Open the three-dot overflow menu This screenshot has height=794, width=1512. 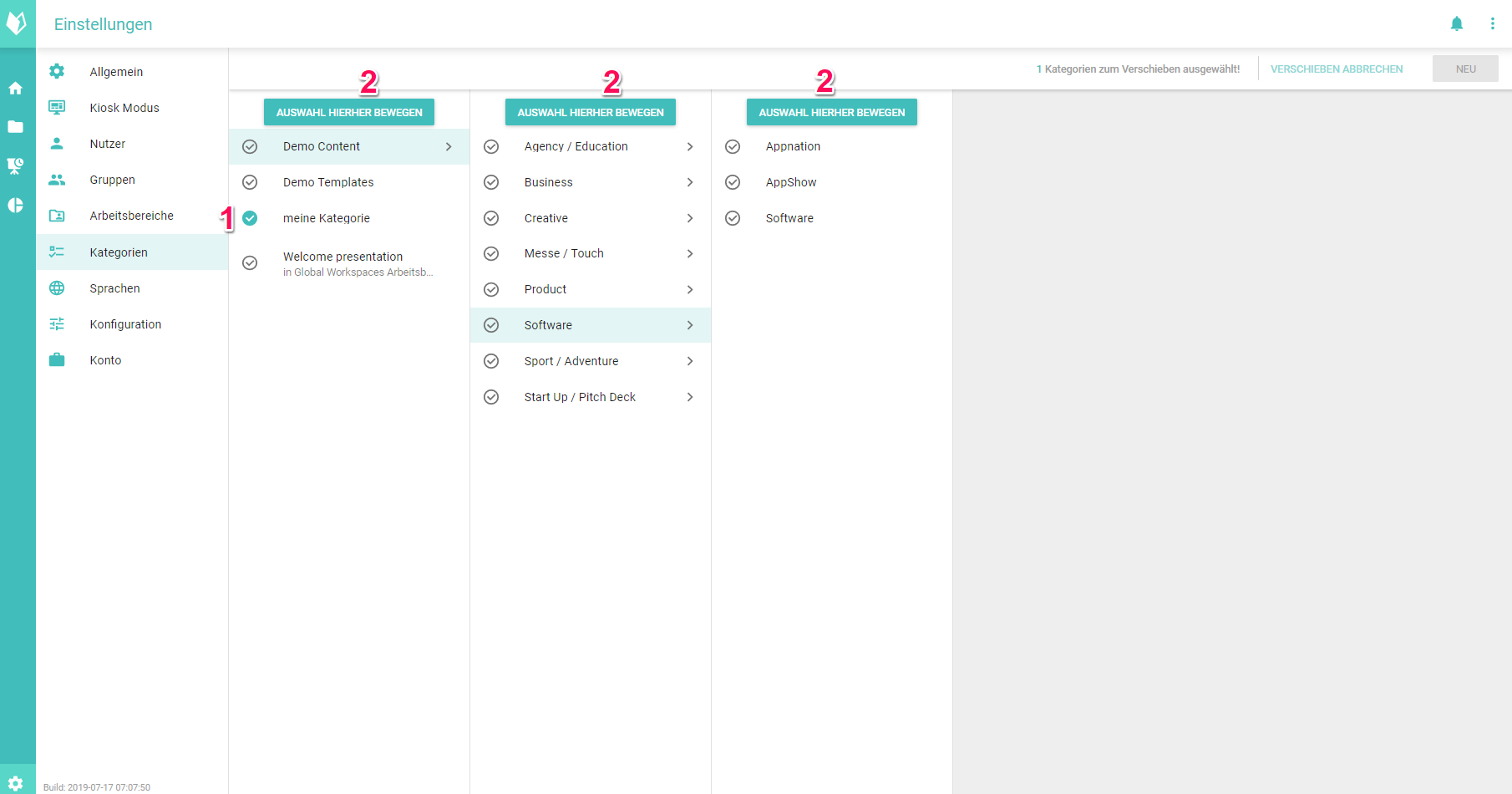coord(1492,24)
